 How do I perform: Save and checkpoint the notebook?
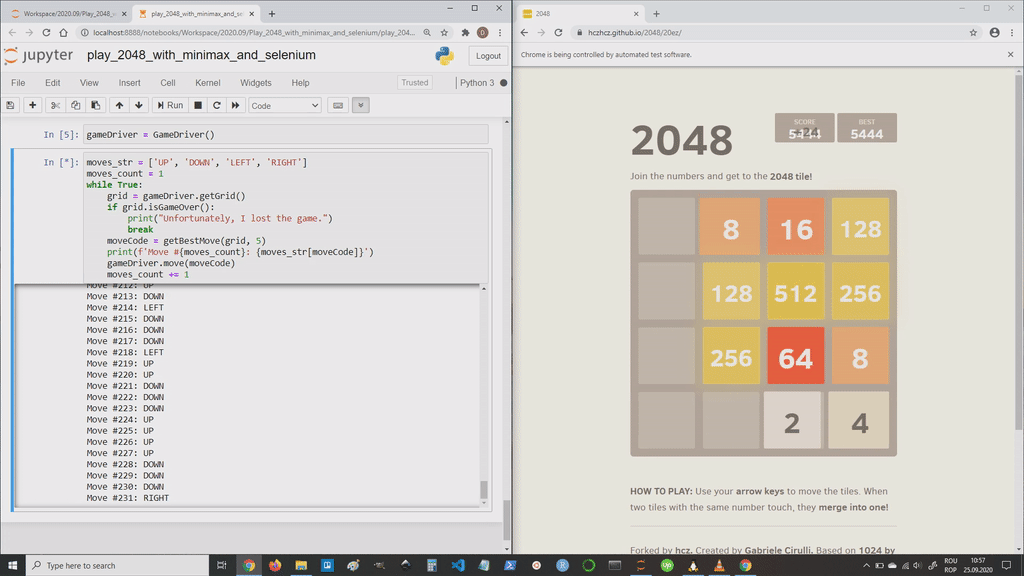click(x=10, y=105)
